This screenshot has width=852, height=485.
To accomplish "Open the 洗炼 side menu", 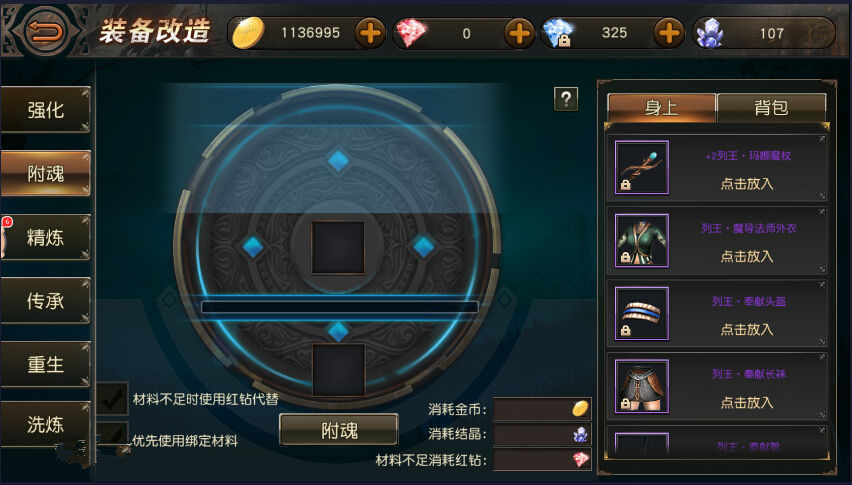I will (x=46, y=425).
